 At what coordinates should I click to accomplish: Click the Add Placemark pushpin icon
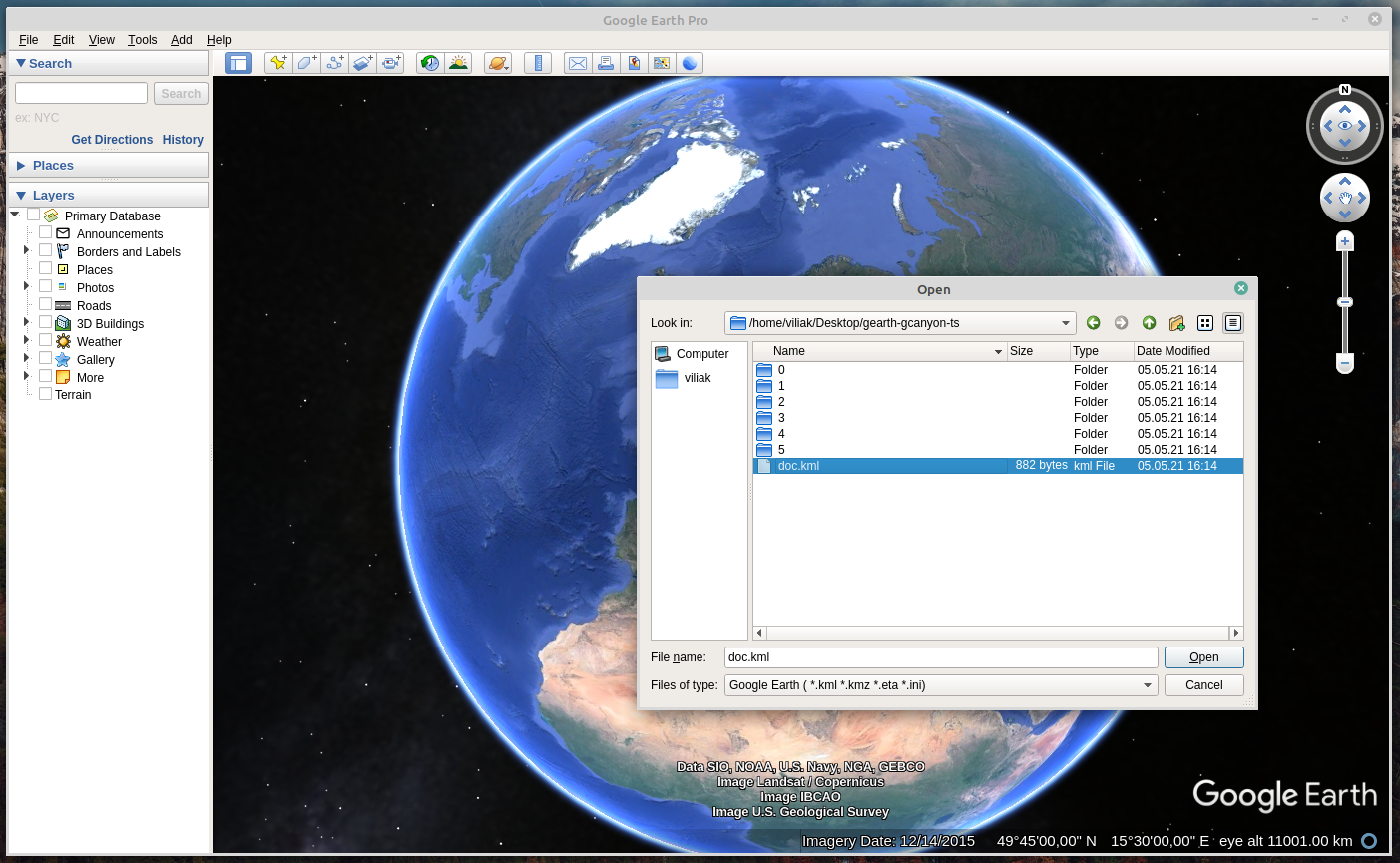[278, 63]
